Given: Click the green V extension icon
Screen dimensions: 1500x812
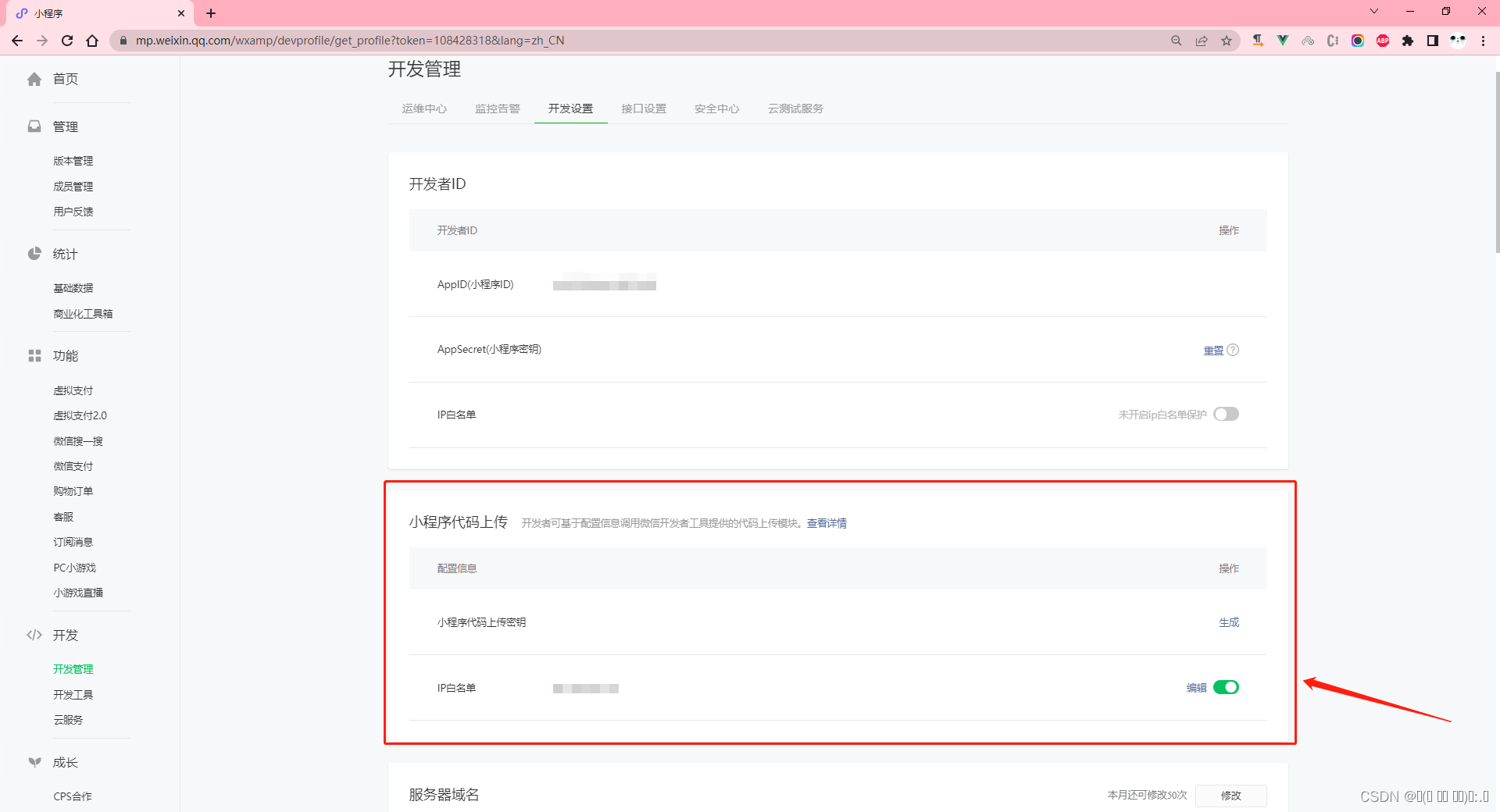Looking at the screenshot, I should pos(1283,41).
